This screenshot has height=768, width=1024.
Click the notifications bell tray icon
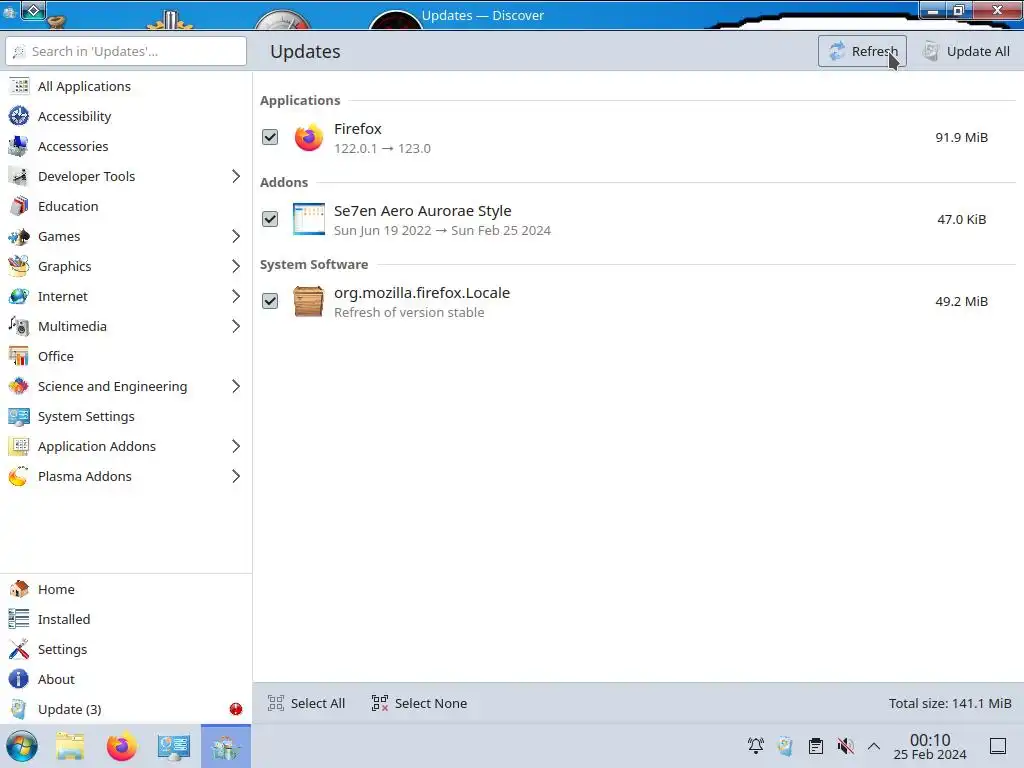point(756,746)
